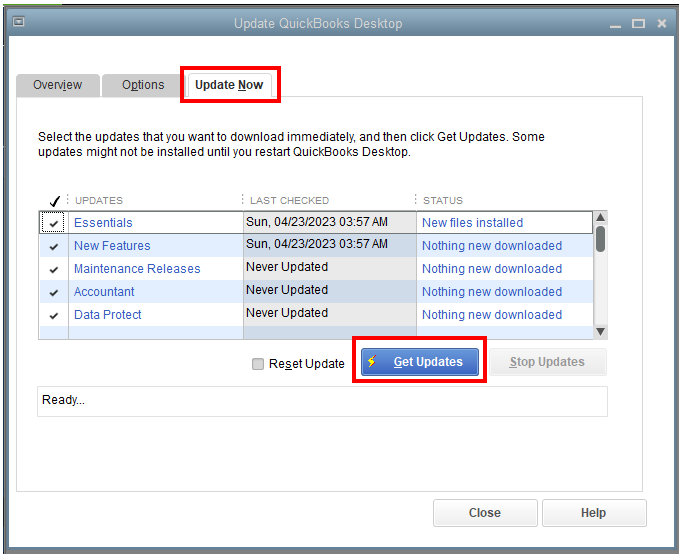The width and height of the screenshot is (680, 556).
Task: Click the STATUS column header
Action: [x=443, y=200]
